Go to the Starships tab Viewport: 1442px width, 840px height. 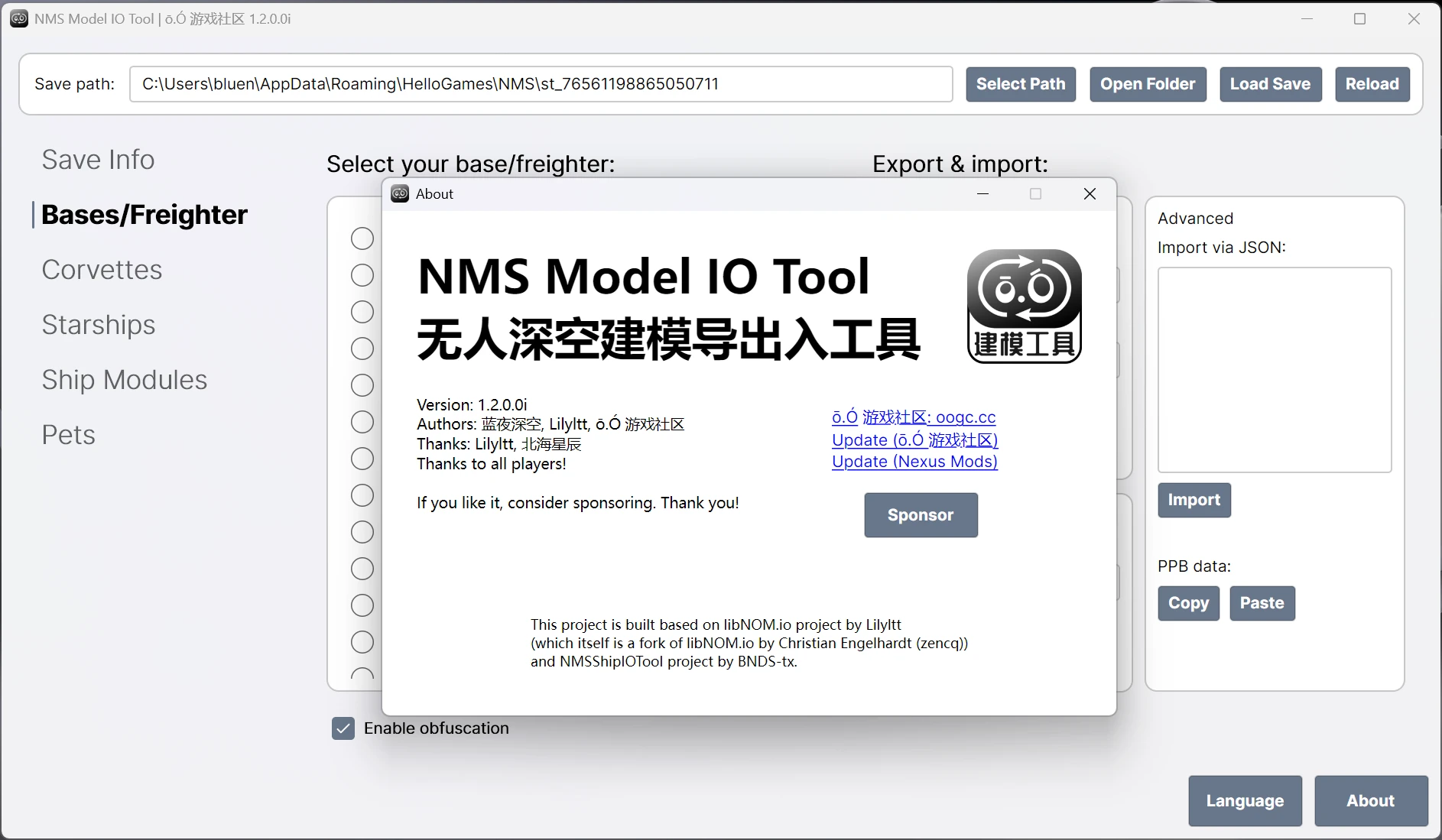pyautogui.click(x=99, y=325)
